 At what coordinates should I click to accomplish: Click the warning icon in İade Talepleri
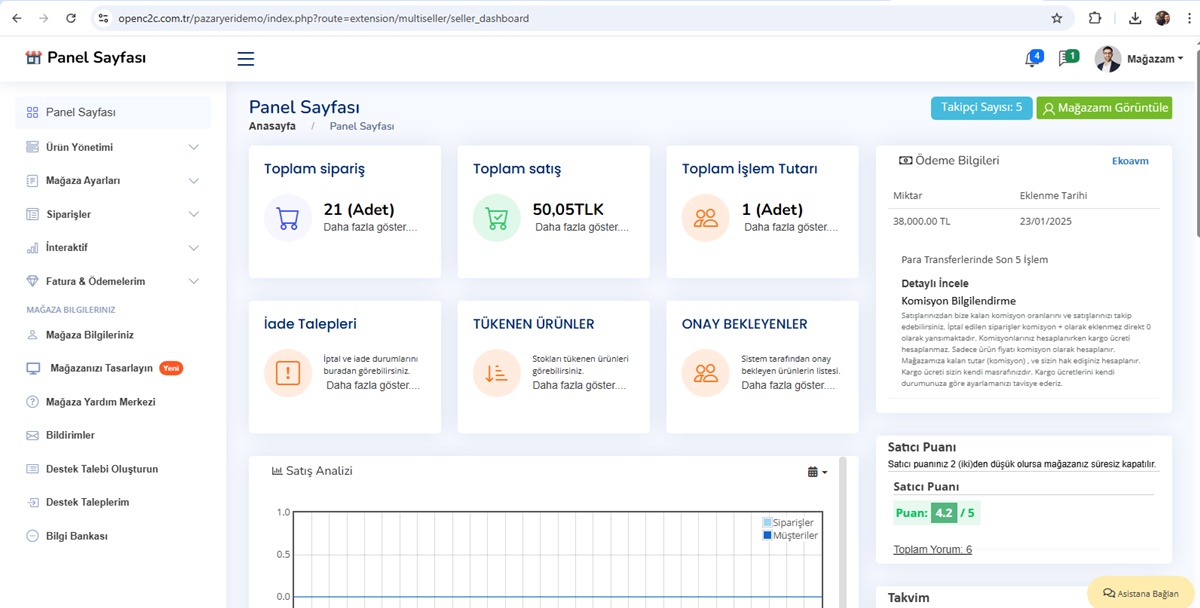pos(288,373)
